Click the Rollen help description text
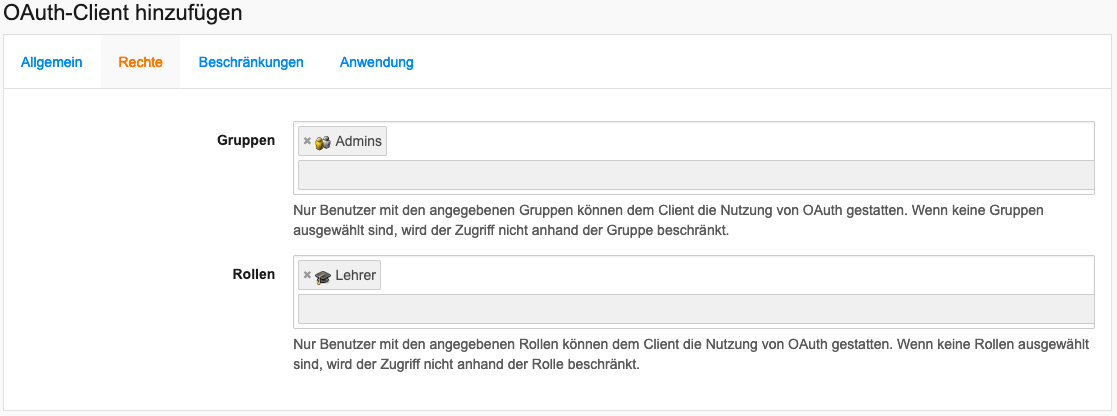 coord(690,354)
